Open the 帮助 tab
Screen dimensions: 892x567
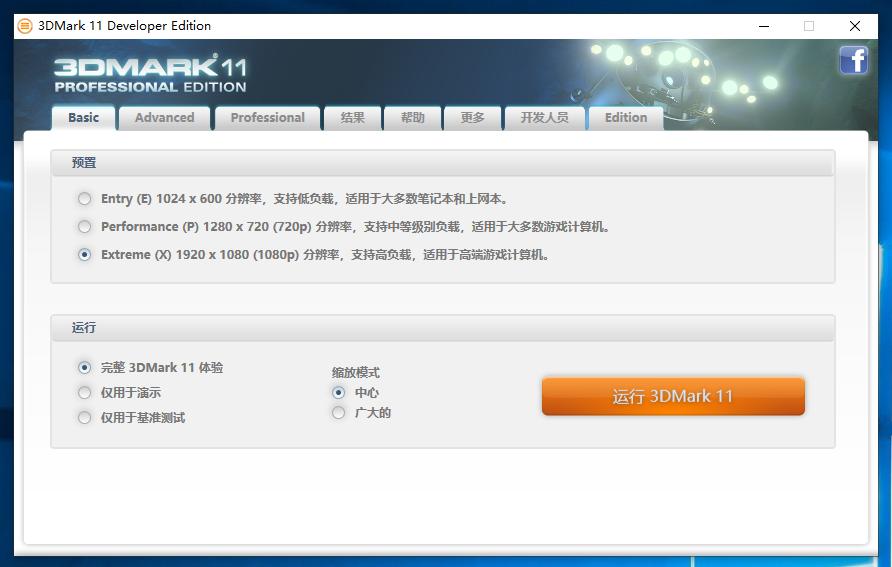(412, 118)
